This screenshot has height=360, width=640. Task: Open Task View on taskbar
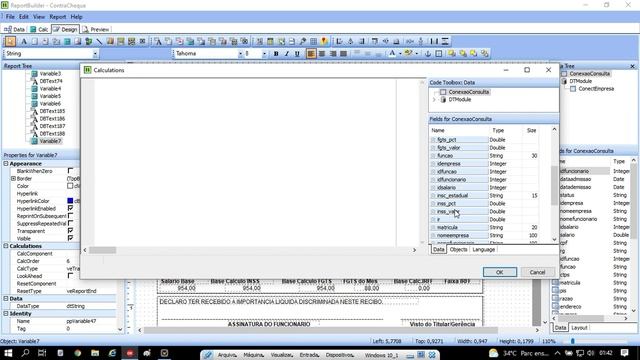point(42,353)
